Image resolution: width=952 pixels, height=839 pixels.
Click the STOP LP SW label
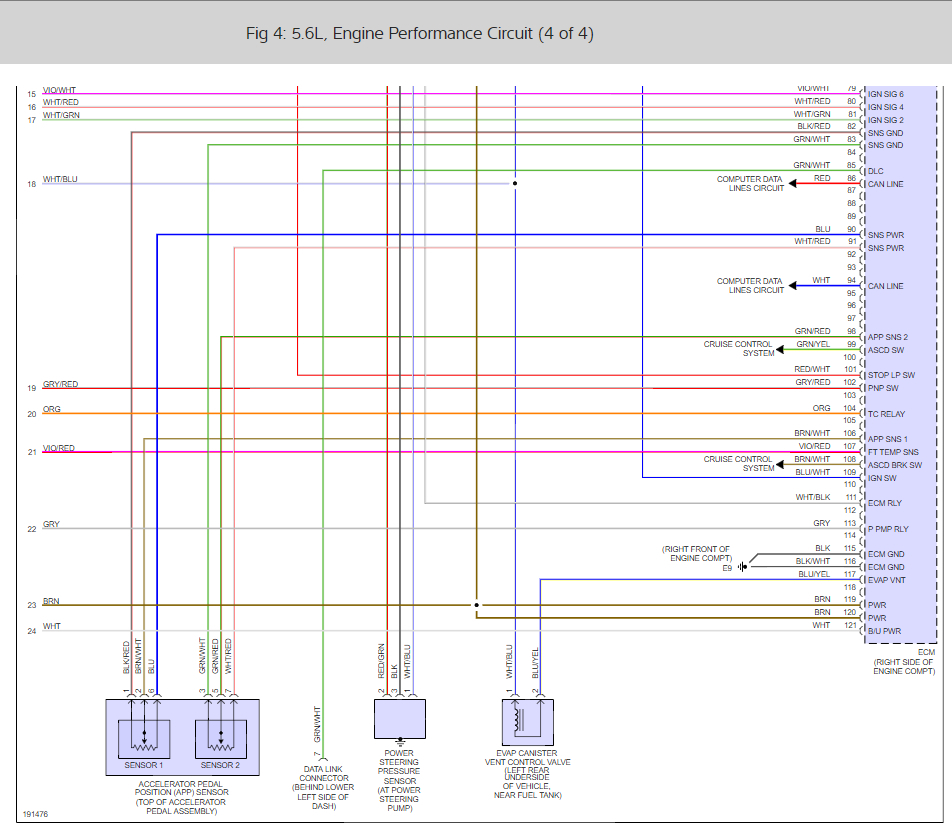click(x=891, y=375)
